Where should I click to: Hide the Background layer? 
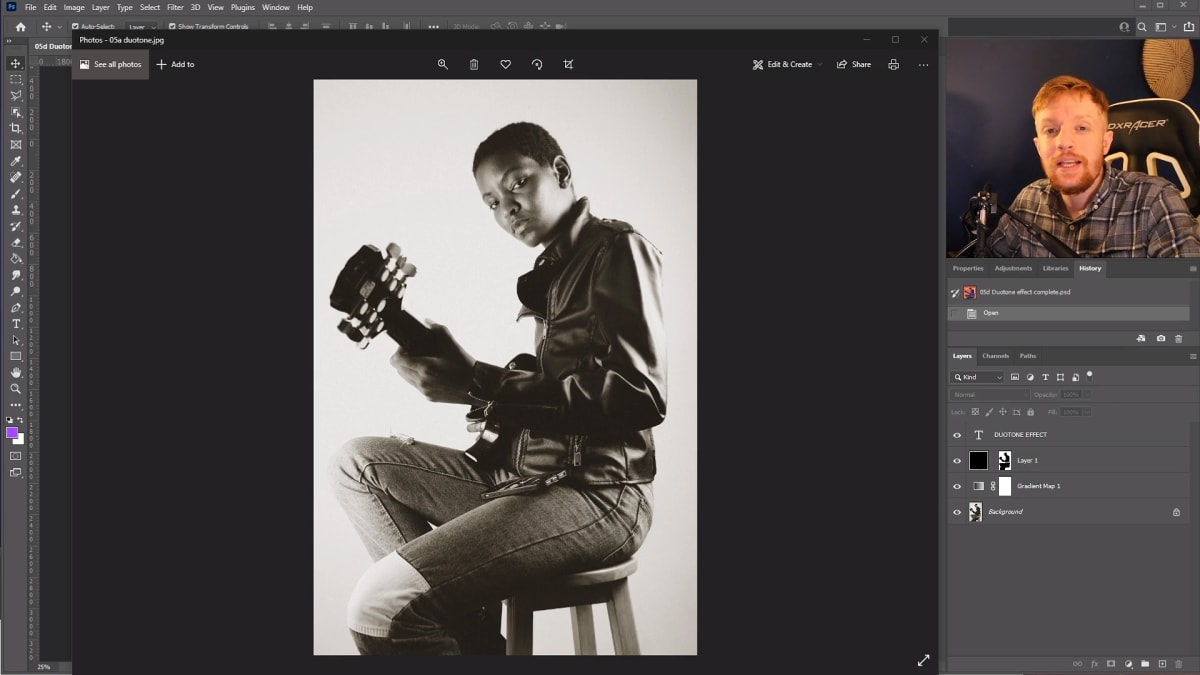pos(957,511)
